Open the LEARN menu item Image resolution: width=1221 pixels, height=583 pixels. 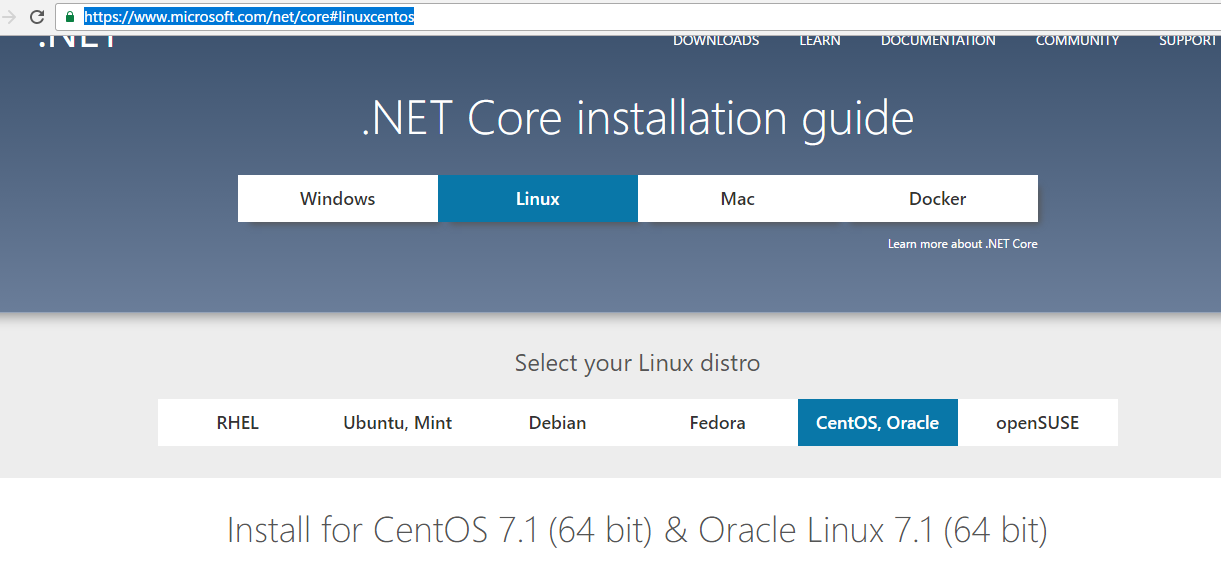click(x=820, y=41)
